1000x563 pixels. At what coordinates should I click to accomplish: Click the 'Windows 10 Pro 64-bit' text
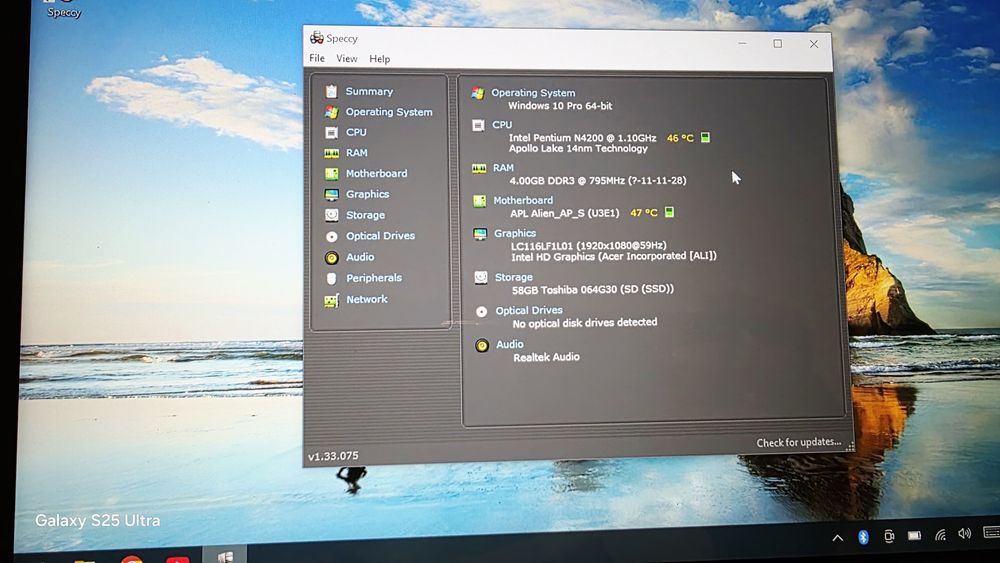(560, 106)
